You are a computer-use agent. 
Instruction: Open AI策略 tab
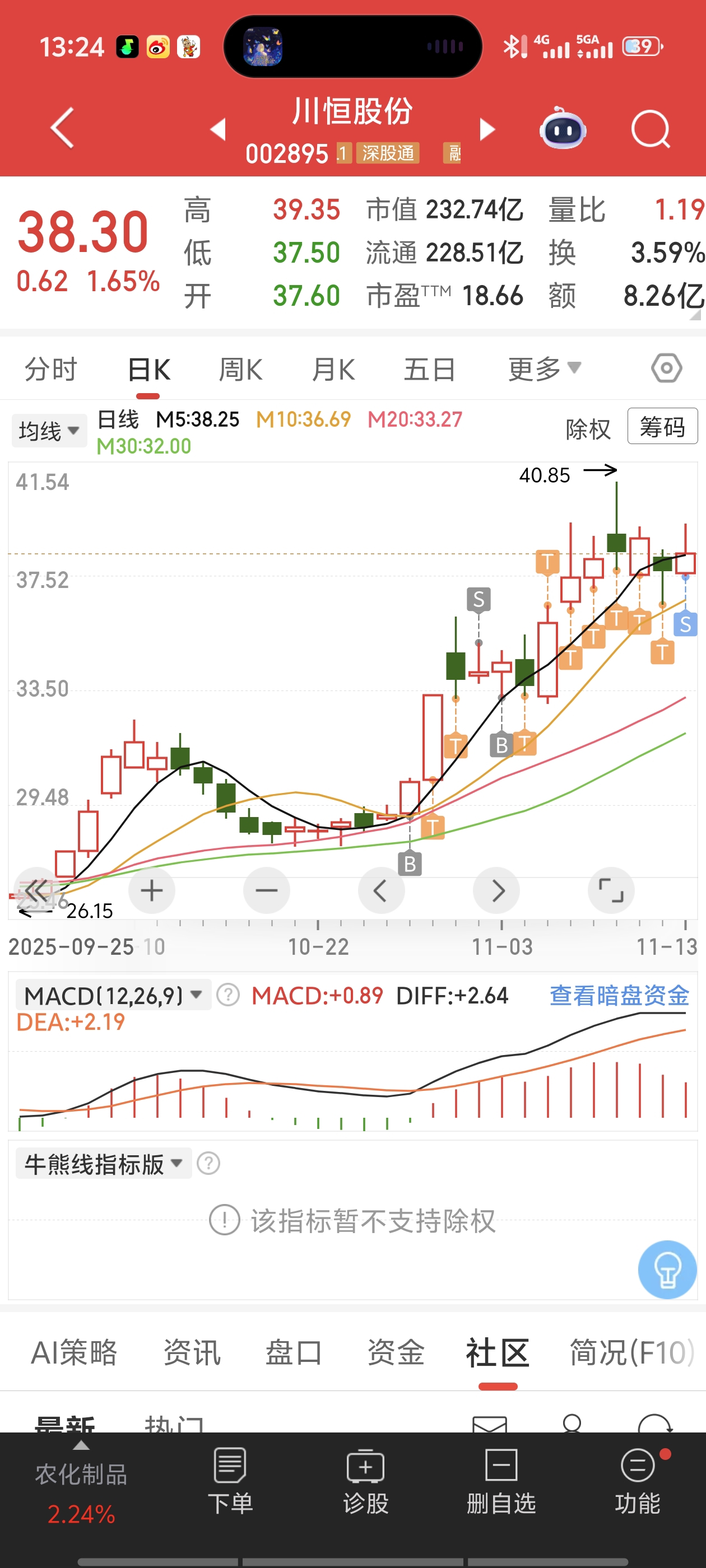[74, 1352]
